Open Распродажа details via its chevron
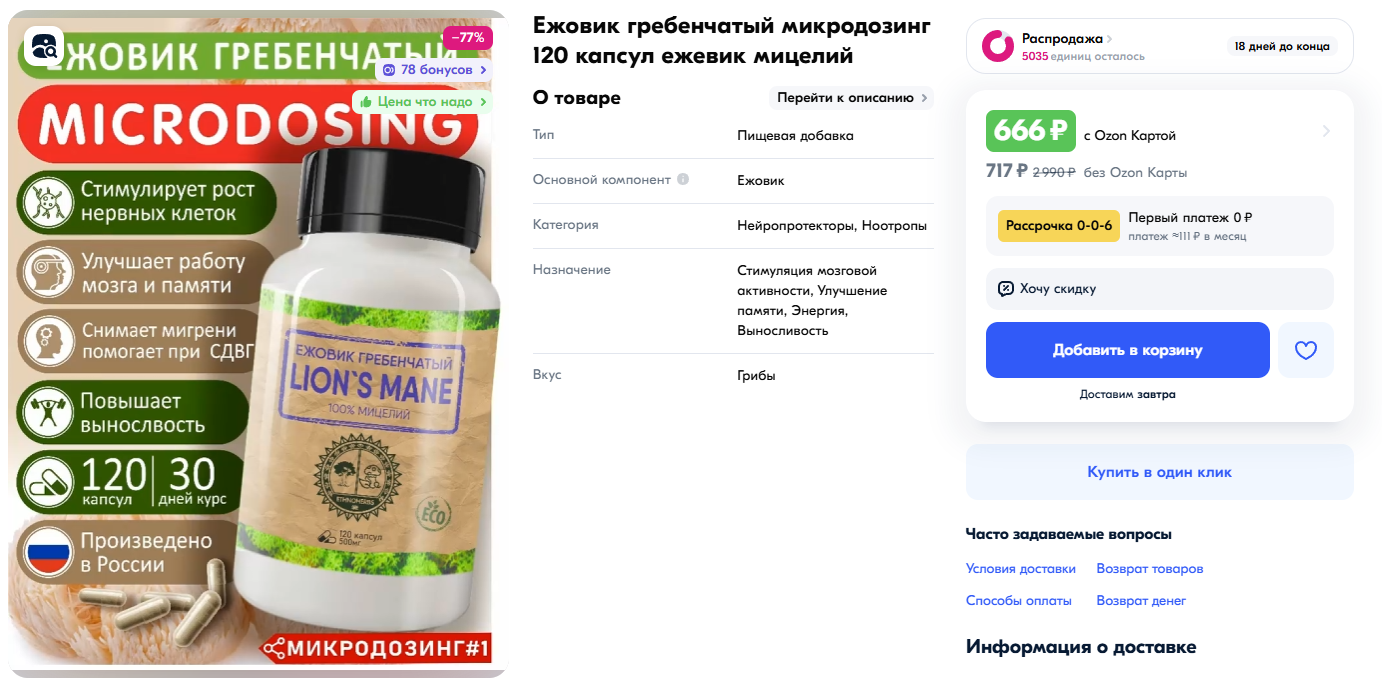 click(x=1110, y=39)
